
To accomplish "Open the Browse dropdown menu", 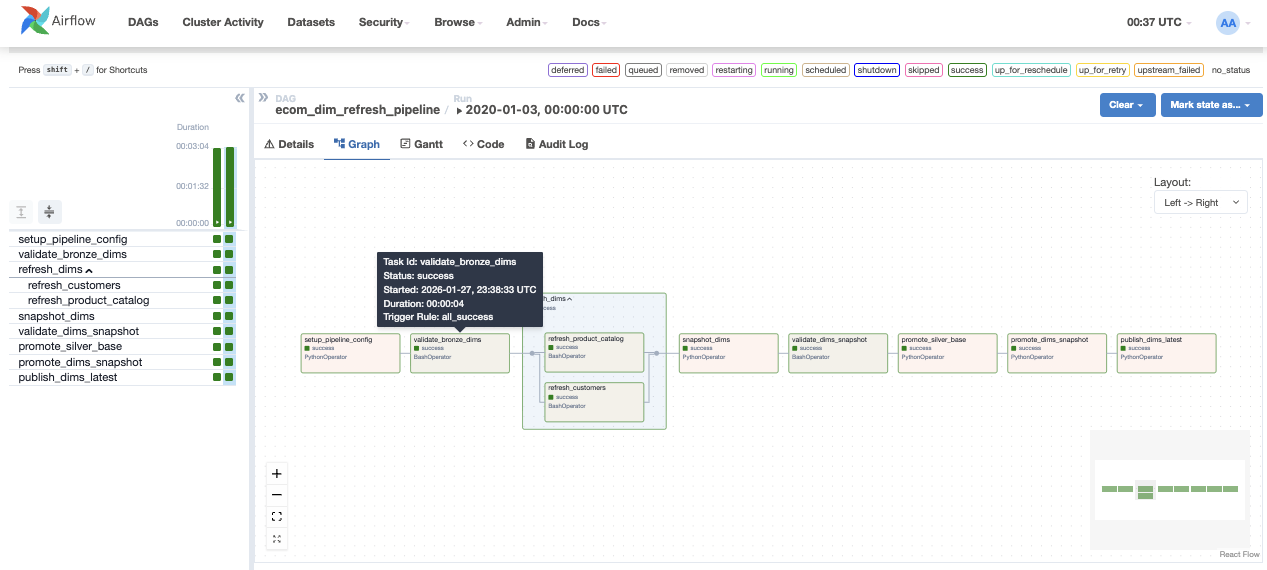I will coord(458,22).
